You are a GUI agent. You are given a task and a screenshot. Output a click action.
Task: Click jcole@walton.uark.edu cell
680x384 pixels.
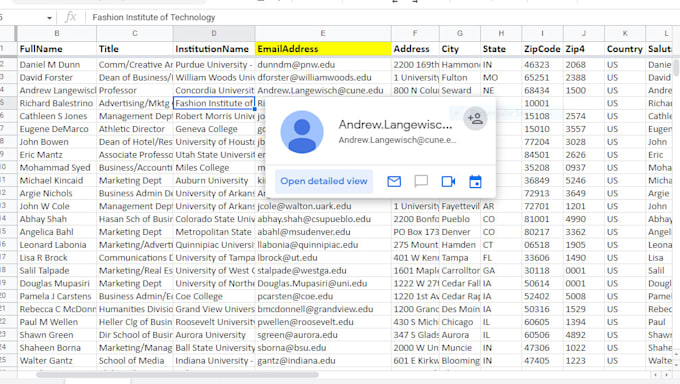(323, 206)
